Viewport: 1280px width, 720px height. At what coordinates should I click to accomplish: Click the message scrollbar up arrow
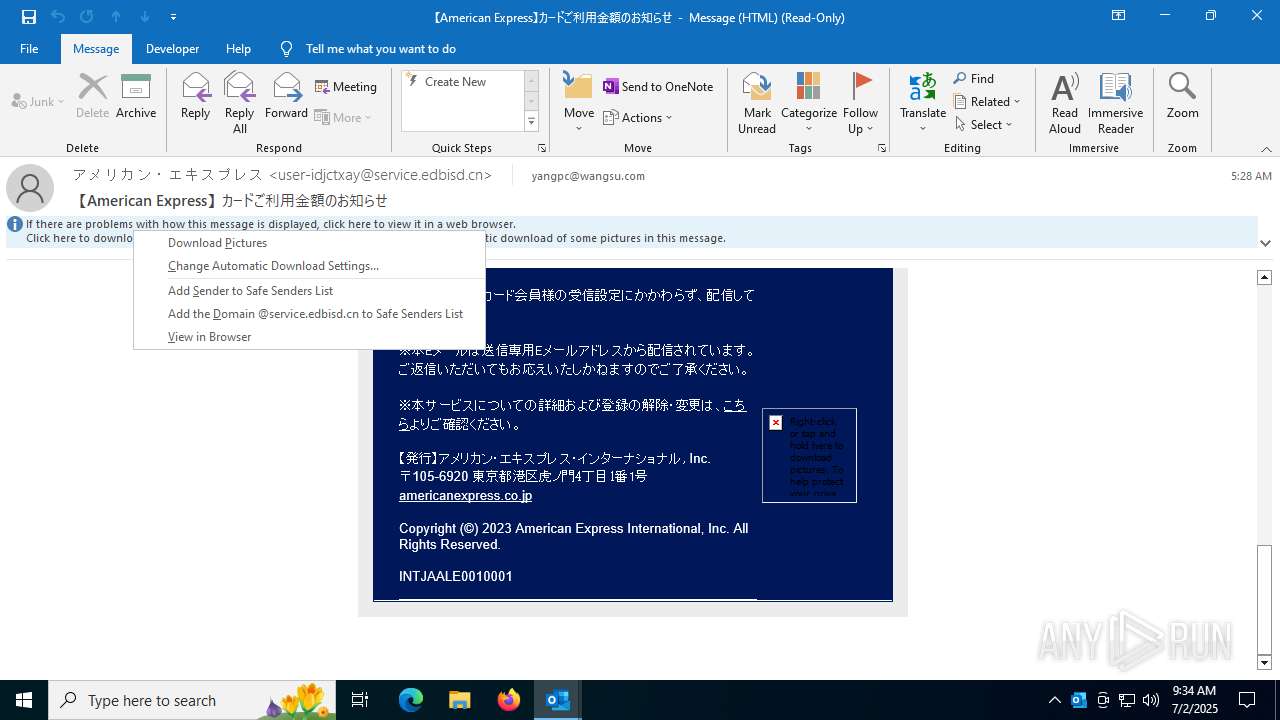[1265, 277]
